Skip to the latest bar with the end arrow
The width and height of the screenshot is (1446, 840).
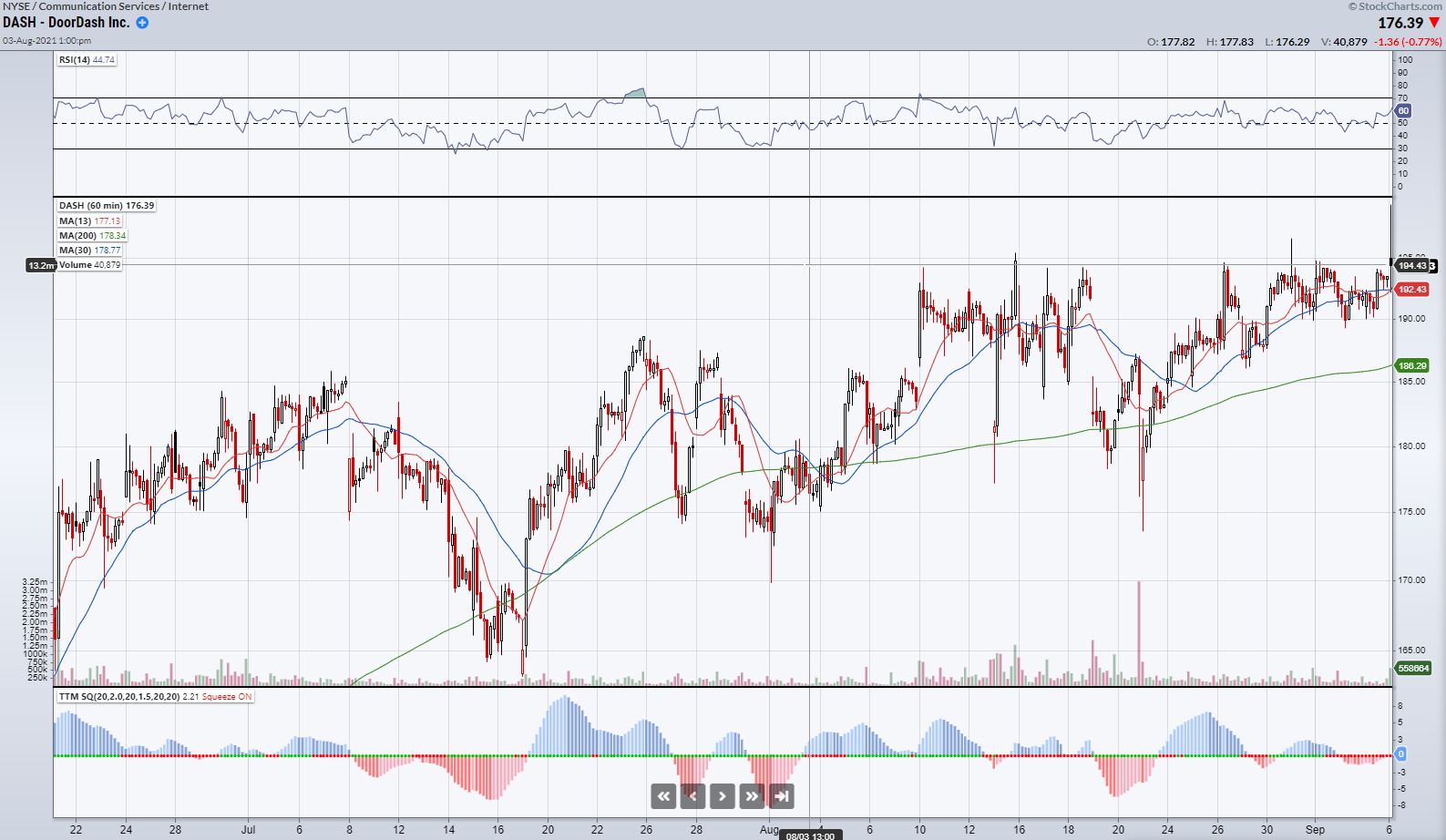pos(782,796)
